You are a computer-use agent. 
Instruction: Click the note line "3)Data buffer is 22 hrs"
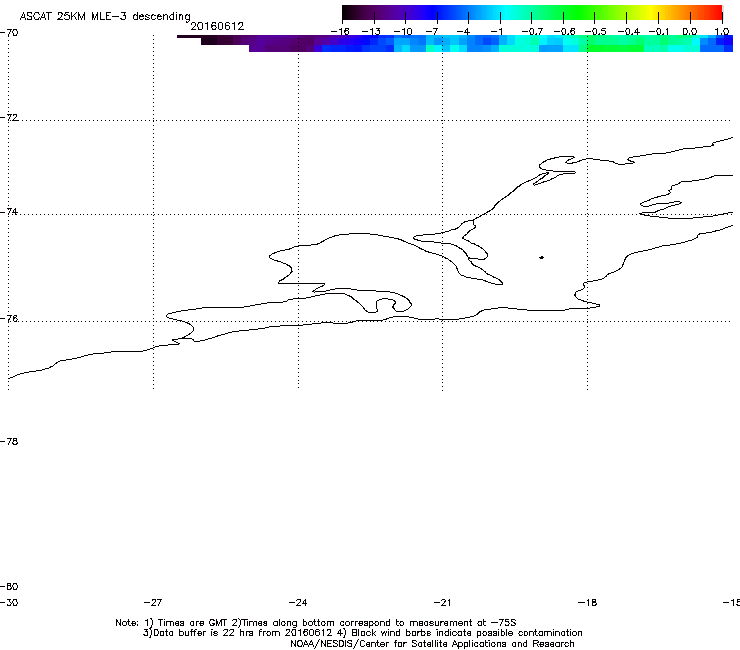point(362,633)
